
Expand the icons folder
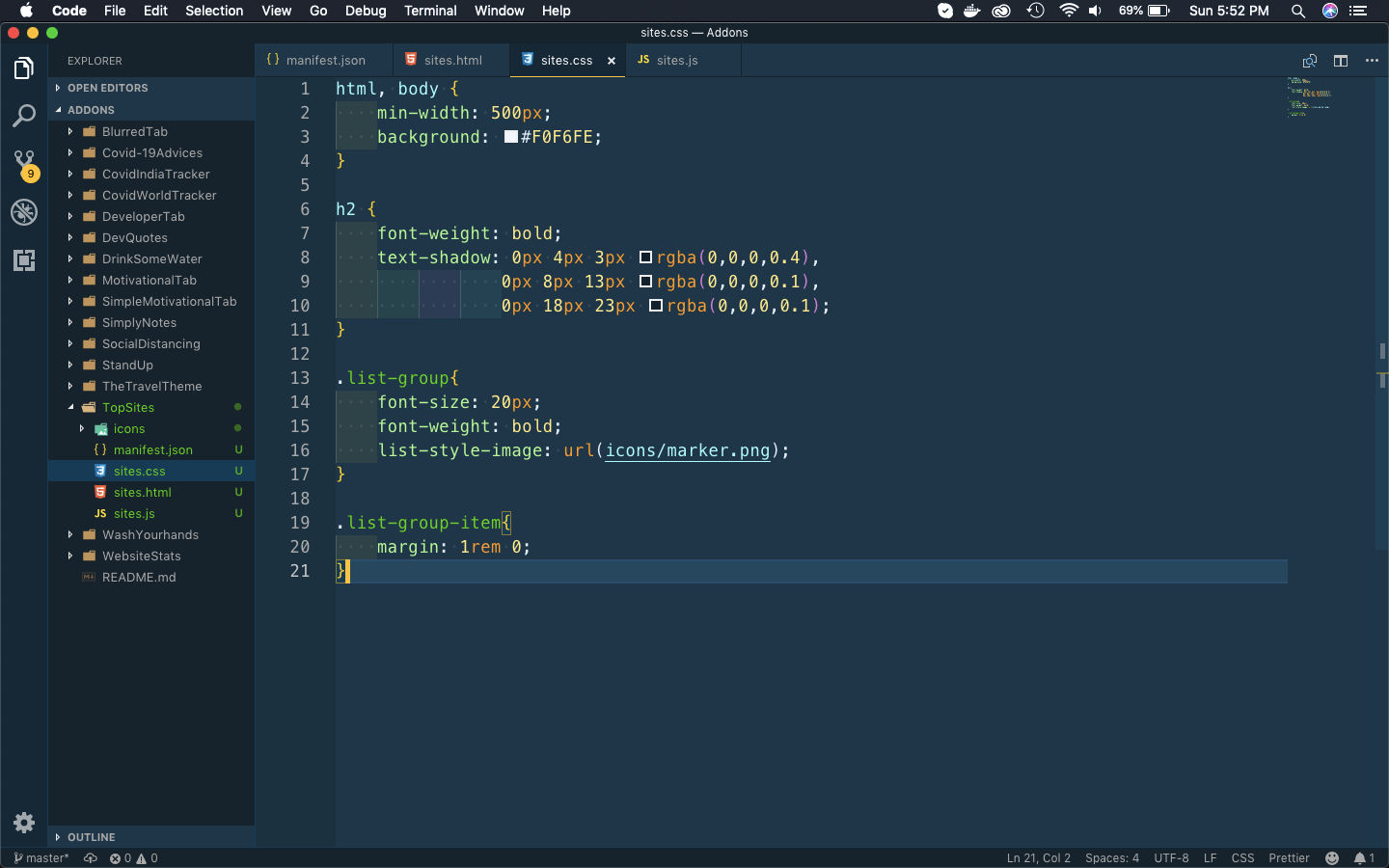tap(151, 428)
